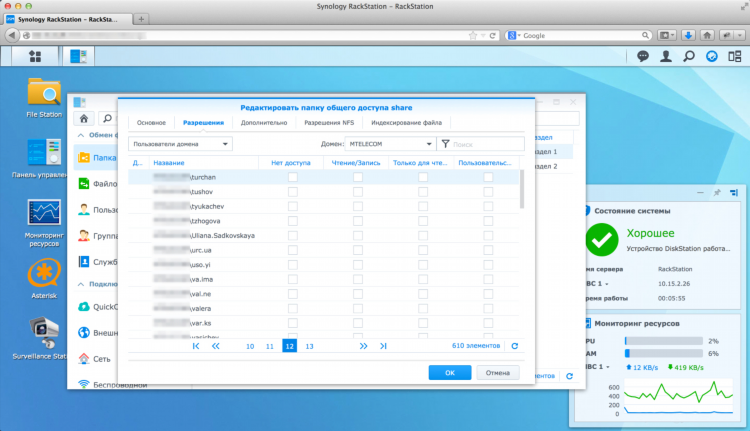Viewport: 750px width, 431px height.
Task: Open Domain users type dropdown
Action: pos(180,144)
